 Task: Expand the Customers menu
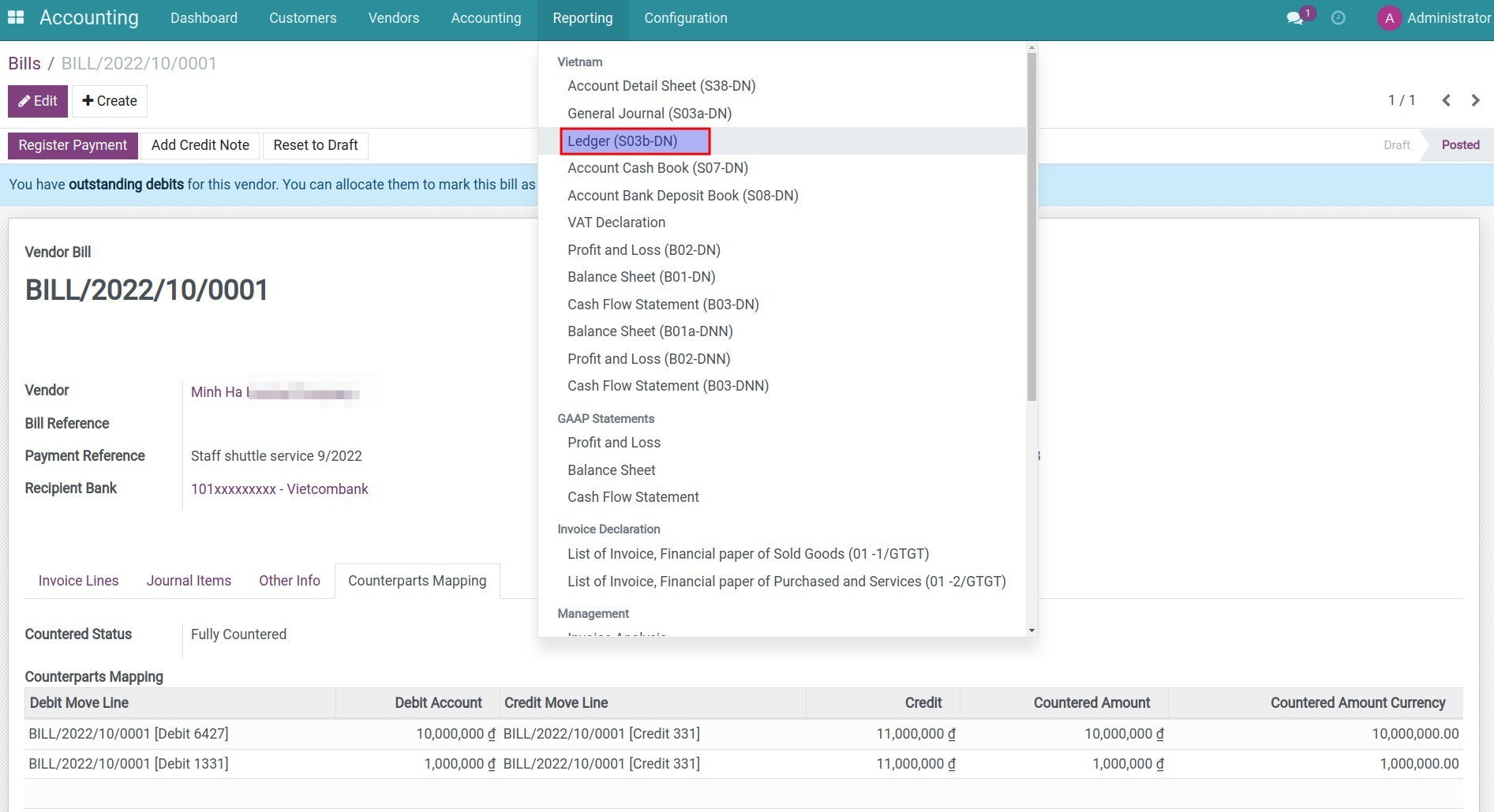pos(302,18)
